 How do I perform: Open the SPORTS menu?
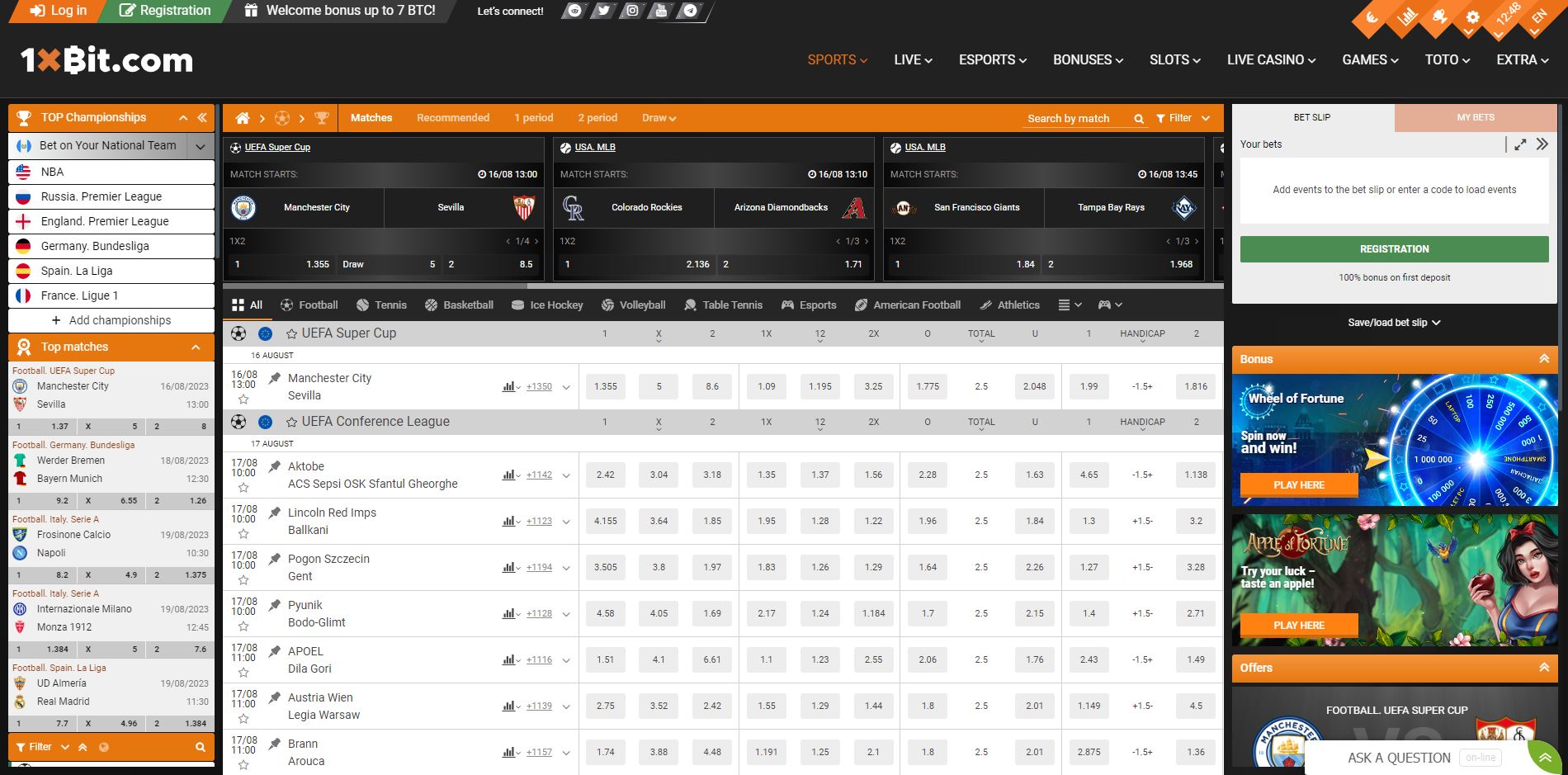[x=837, y=59]
